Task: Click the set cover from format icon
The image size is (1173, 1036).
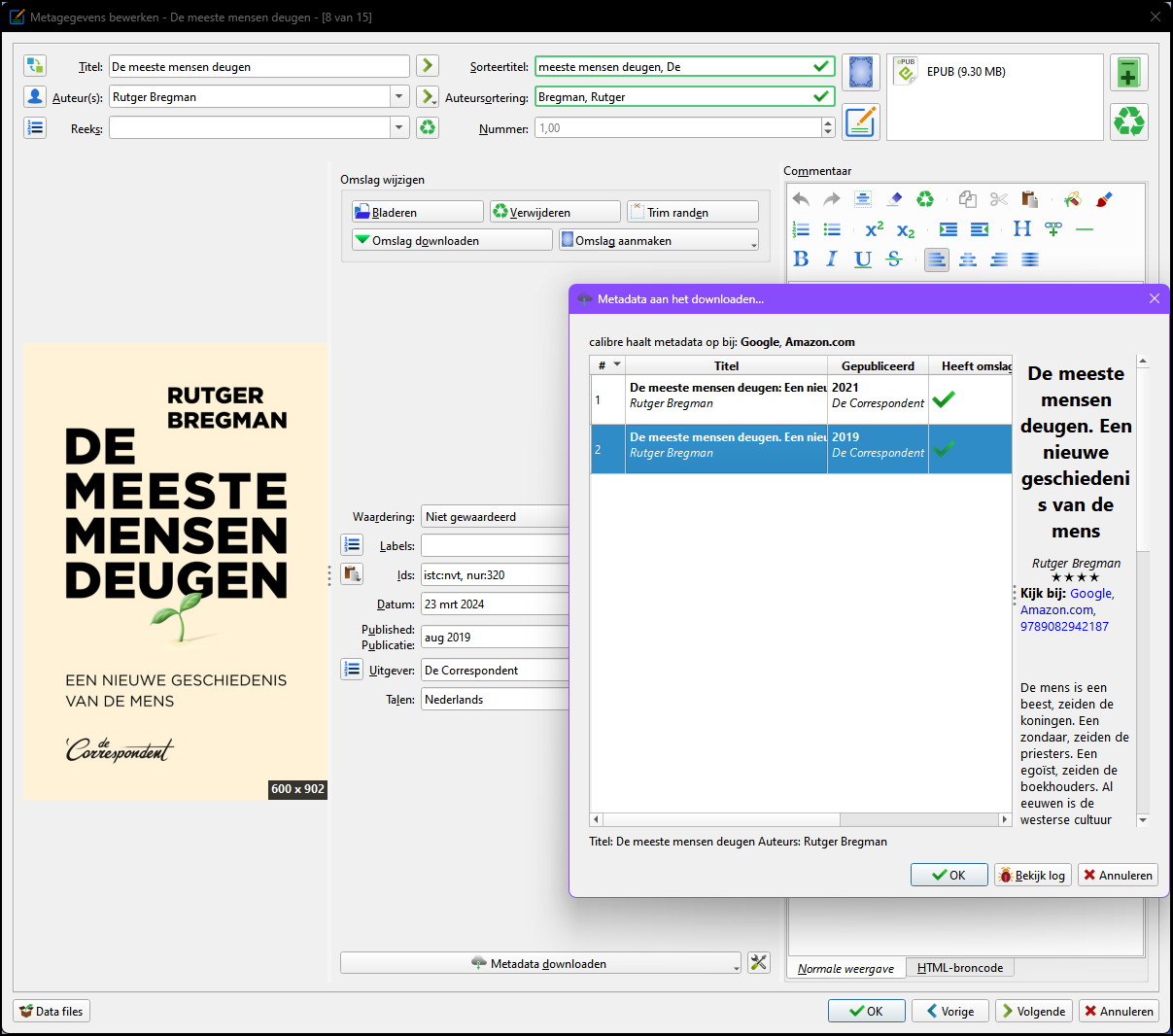Action: [x=861, y=72]
